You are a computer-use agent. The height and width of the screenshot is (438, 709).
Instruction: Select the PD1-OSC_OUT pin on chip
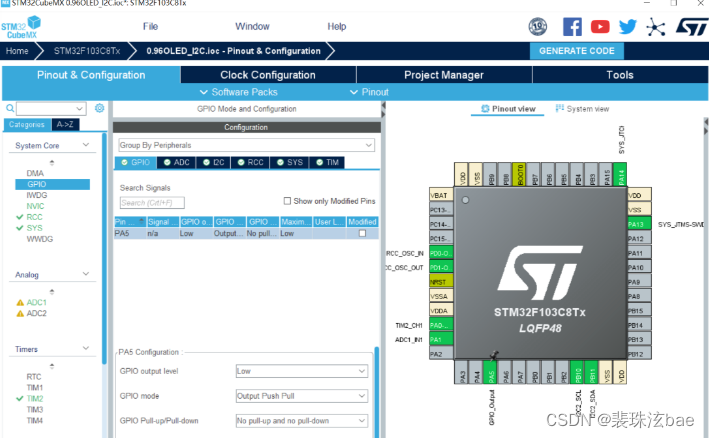[441, 267]
